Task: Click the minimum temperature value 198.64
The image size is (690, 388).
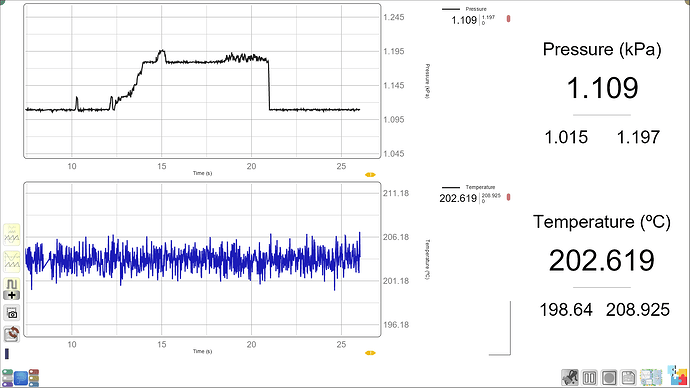Action: tap(566, 310)
